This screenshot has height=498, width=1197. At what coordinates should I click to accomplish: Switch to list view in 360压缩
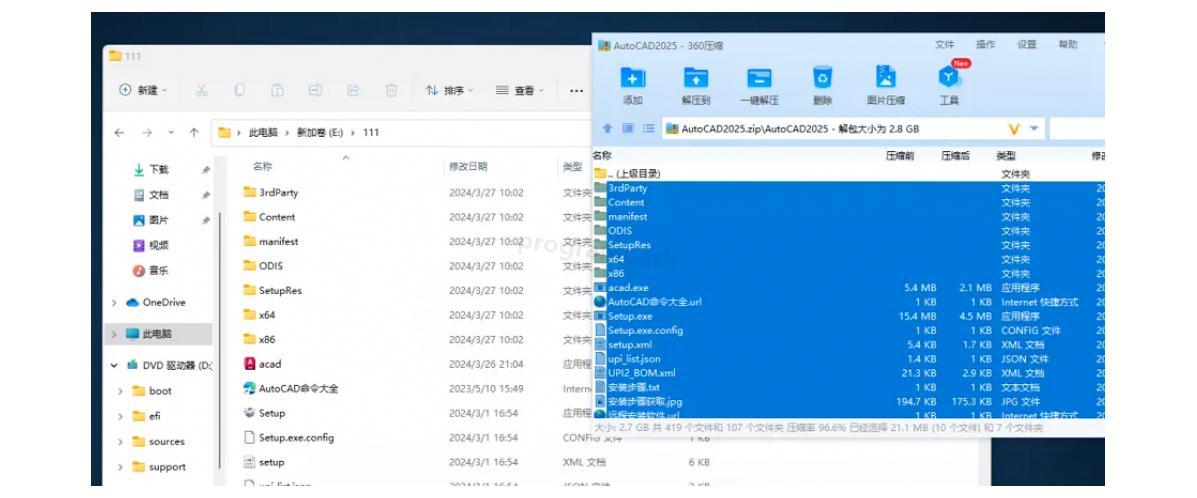[x=648, y=128]
